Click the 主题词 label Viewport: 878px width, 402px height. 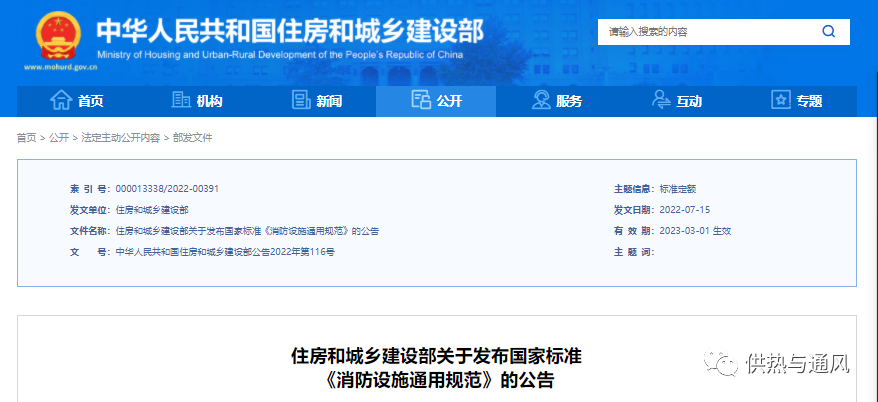coord(634,252)
